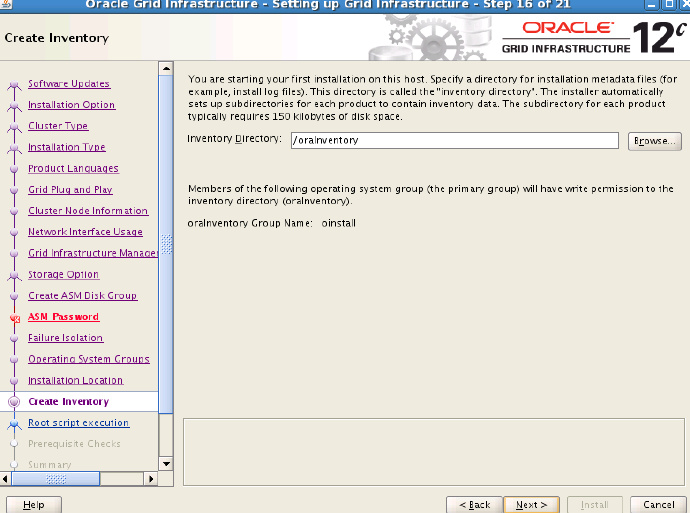
Task: Click the step marker icon beside Cluster Type
Action: (14, 127)
